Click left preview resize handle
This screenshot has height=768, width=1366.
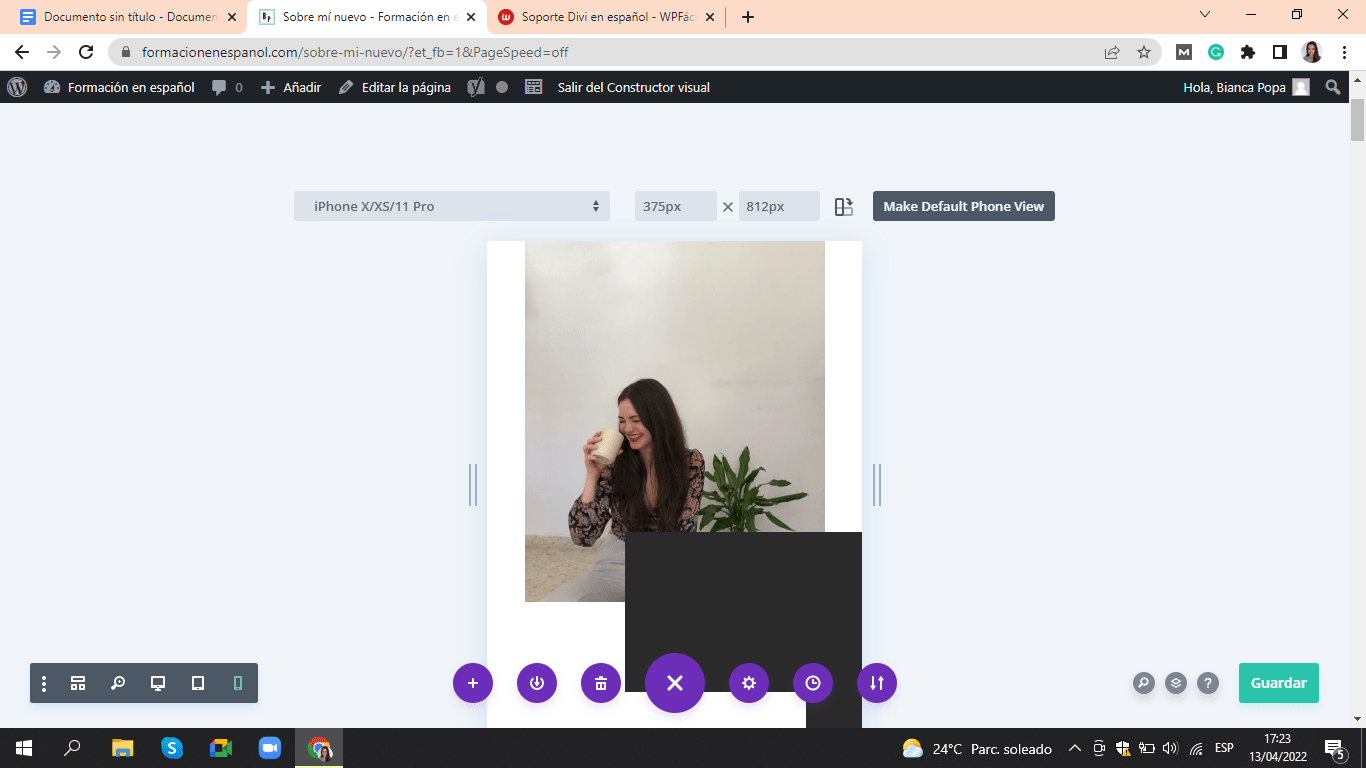point(473,485)
